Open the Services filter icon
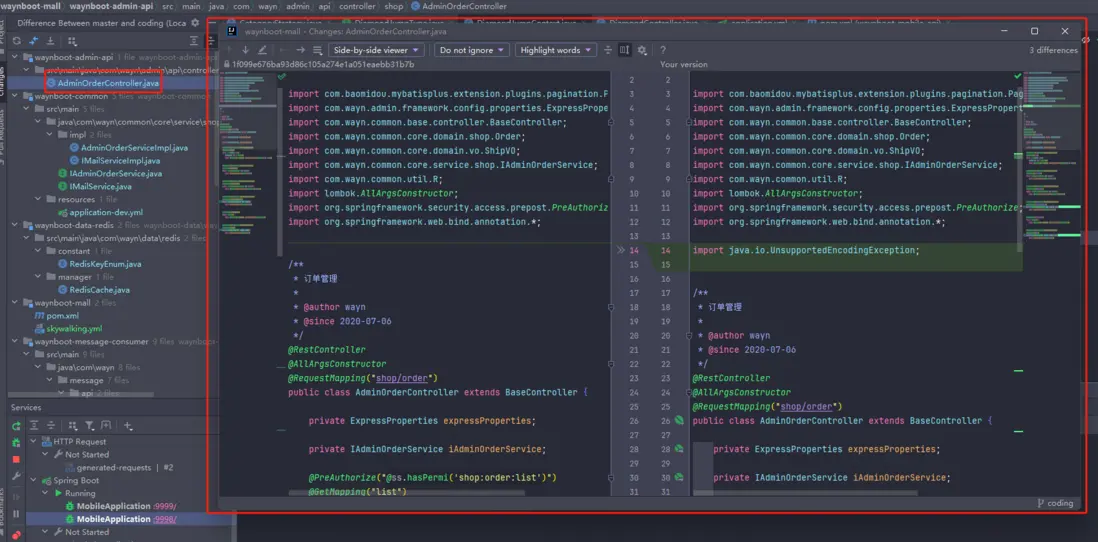The width and height of the screenshot is (1098, 542). [90, 426]
